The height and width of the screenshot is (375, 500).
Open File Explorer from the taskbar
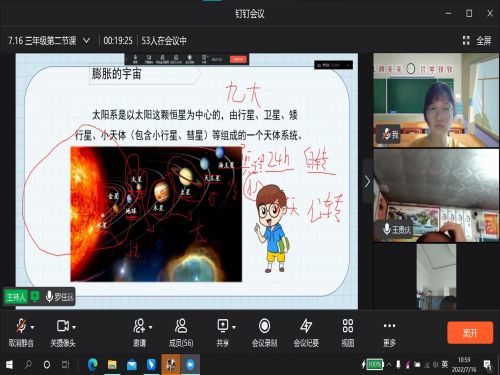[112, 365]
